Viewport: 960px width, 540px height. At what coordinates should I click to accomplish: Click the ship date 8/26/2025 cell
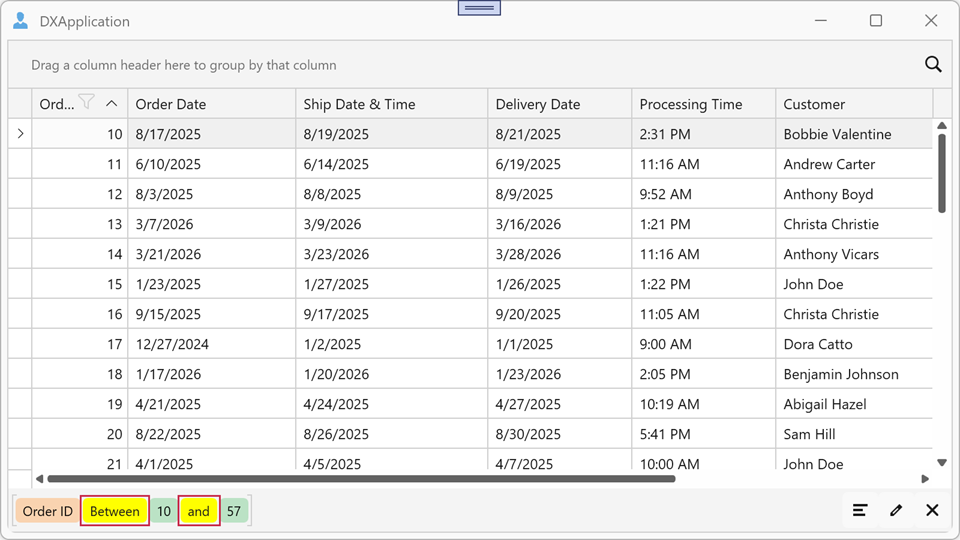pyautogui.click(x=391, y=434)
